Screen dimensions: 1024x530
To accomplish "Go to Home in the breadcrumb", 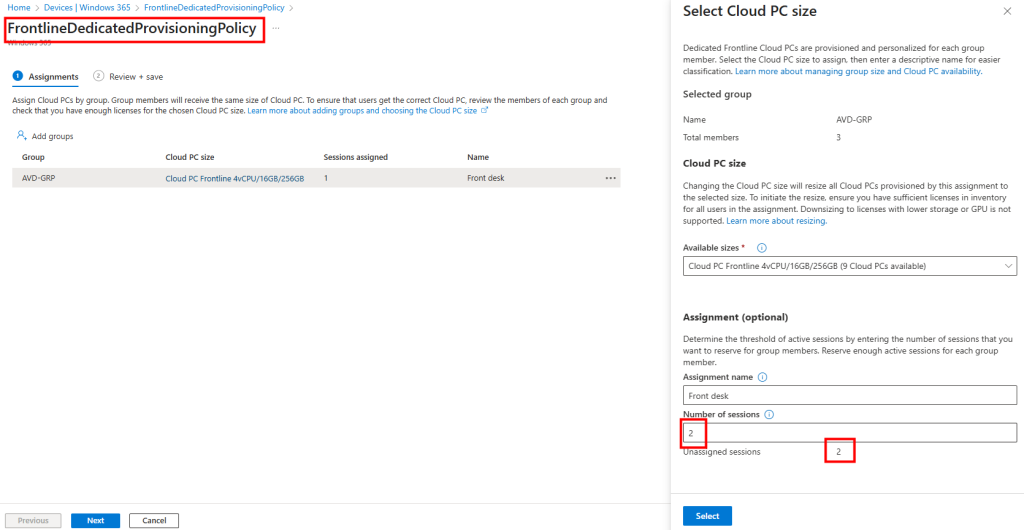I will [x=18, y=7].
